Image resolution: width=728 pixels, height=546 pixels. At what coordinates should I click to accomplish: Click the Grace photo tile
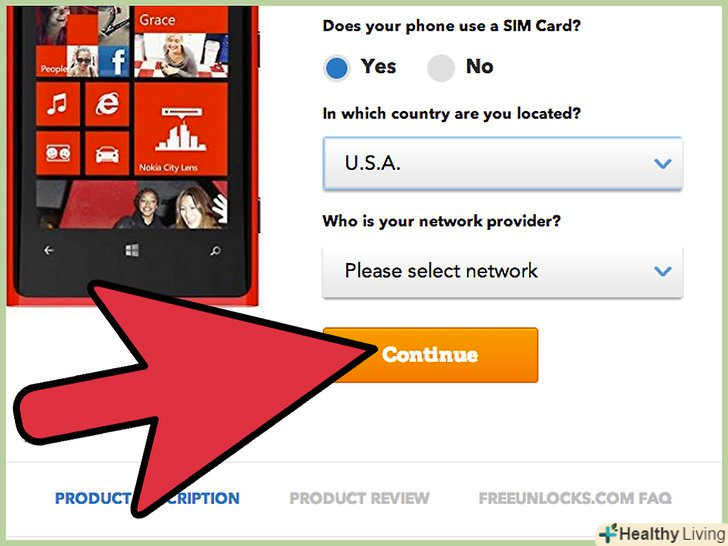coord(181,42)
